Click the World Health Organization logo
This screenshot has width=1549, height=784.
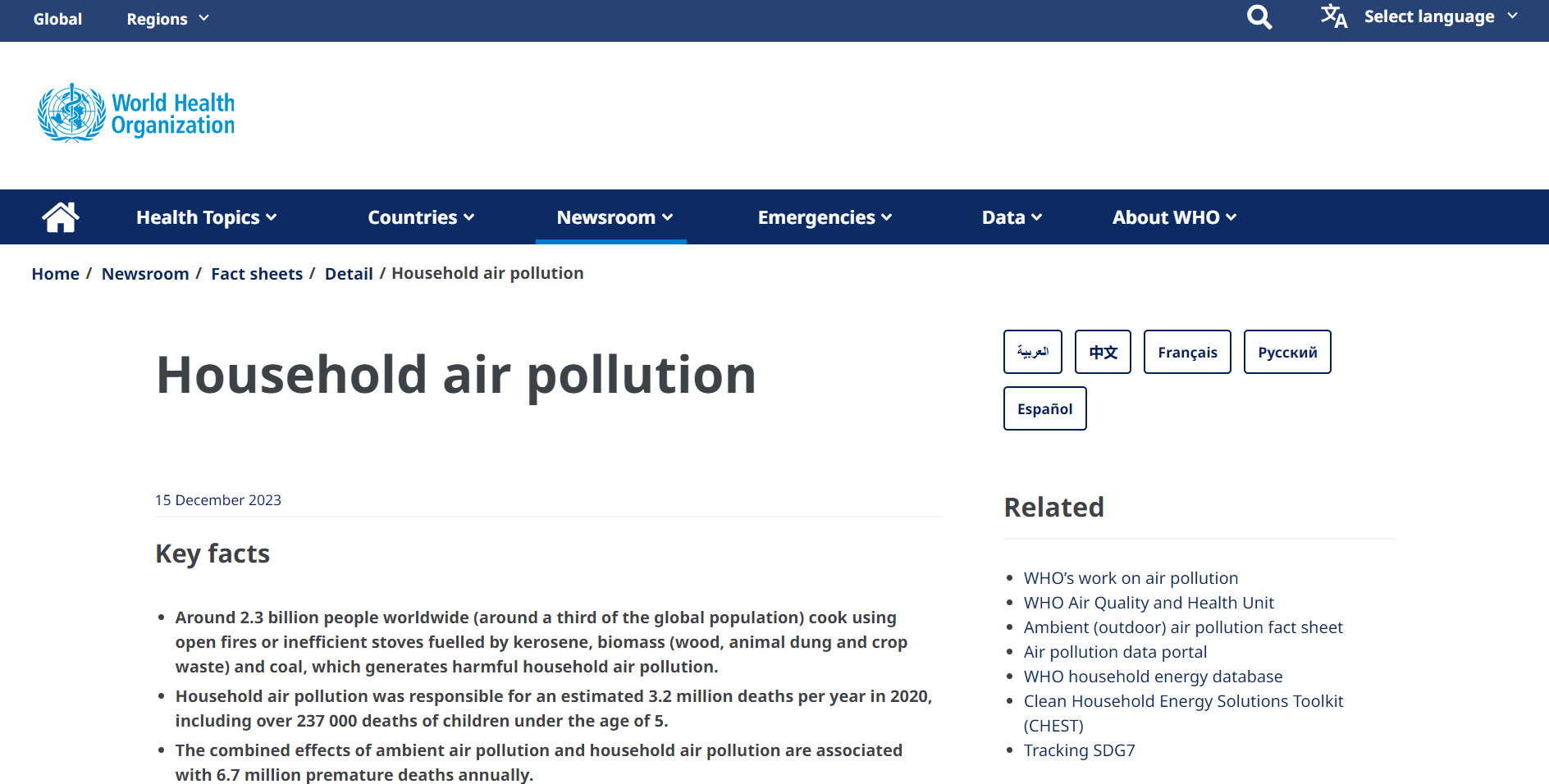[x=136, y=113]
